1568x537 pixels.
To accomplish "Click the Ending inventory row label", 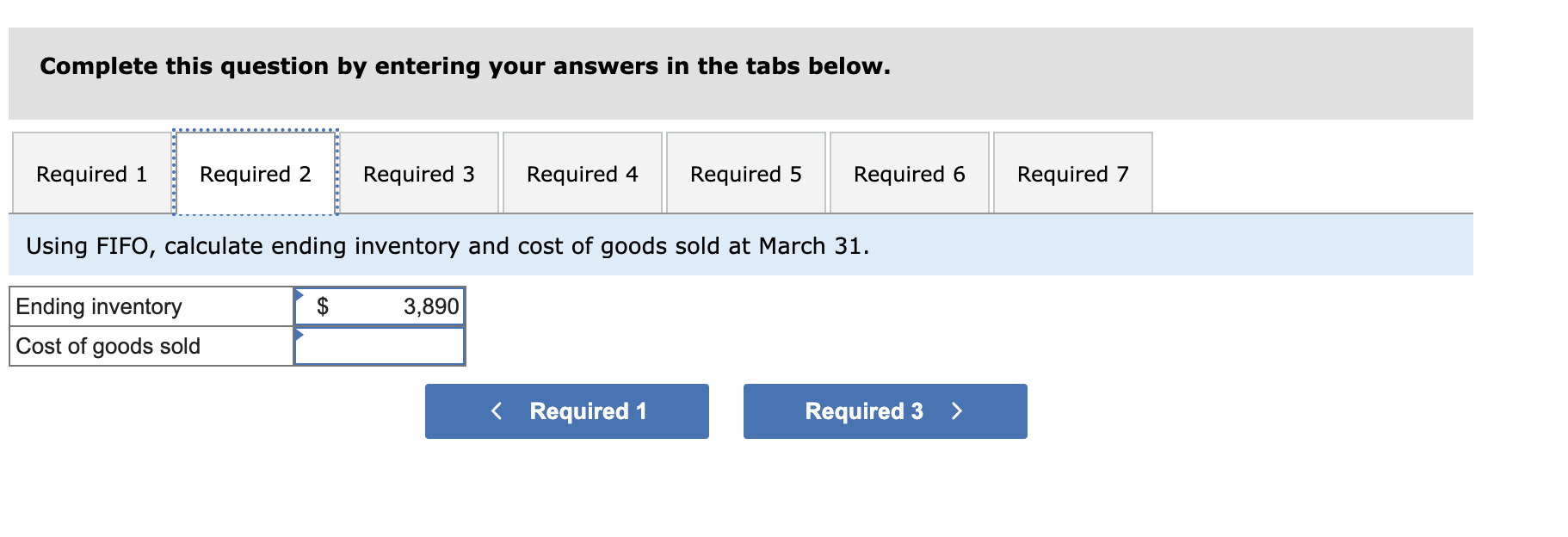I will coord(97,306).
